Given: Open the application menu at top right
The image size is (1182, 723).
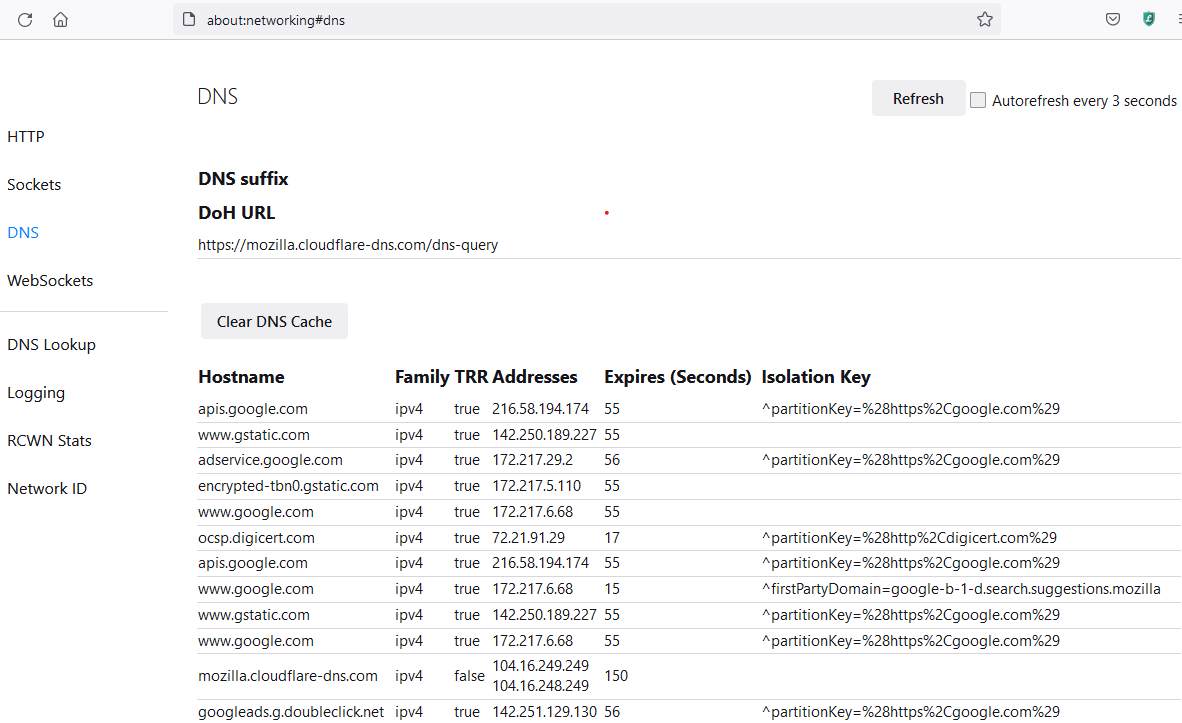Looking at the screenshot, I should point(1178,19).
